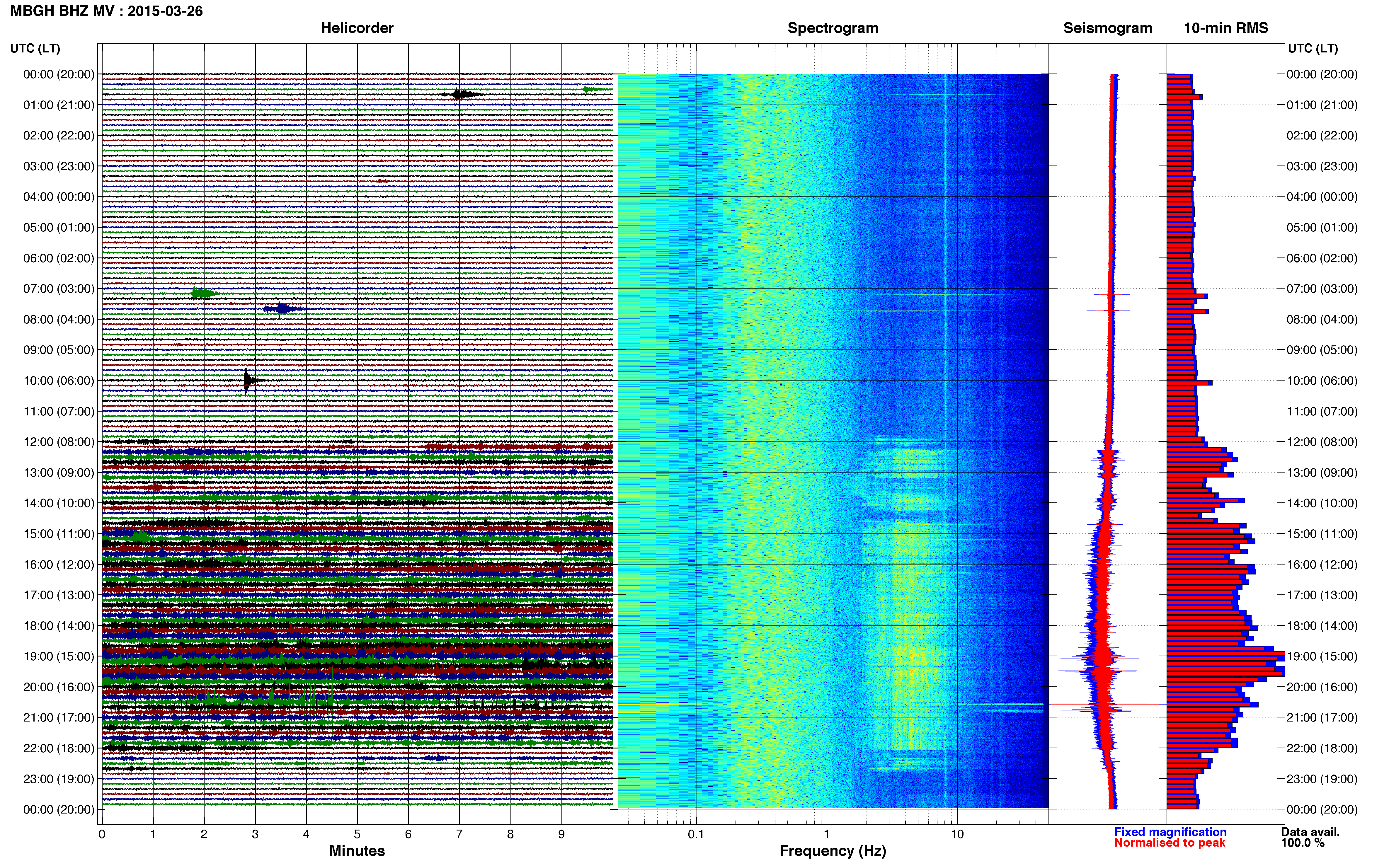Click 04:00 (00:00) on the Helicorder time axis
Image resolution: width=1389 pixels, height=868 pixels.
click(59, 197)
